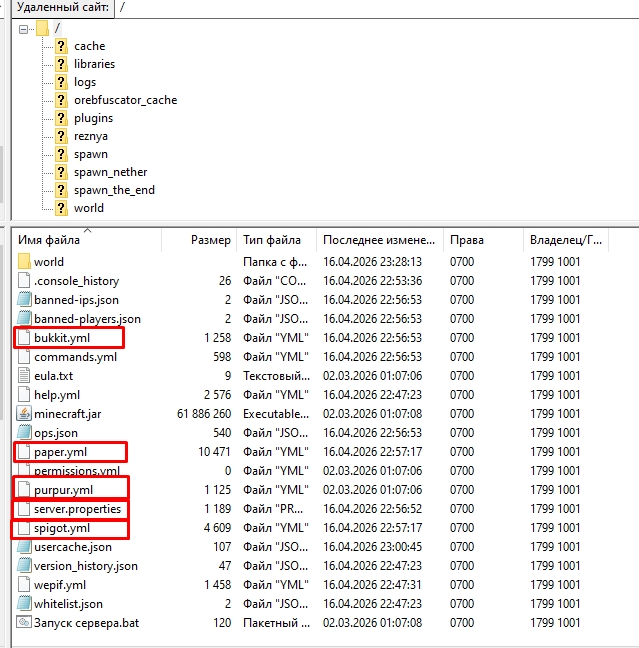Collapse the root directory tree node
Screen dimensions: 639x648
click(x=24, y=28)
